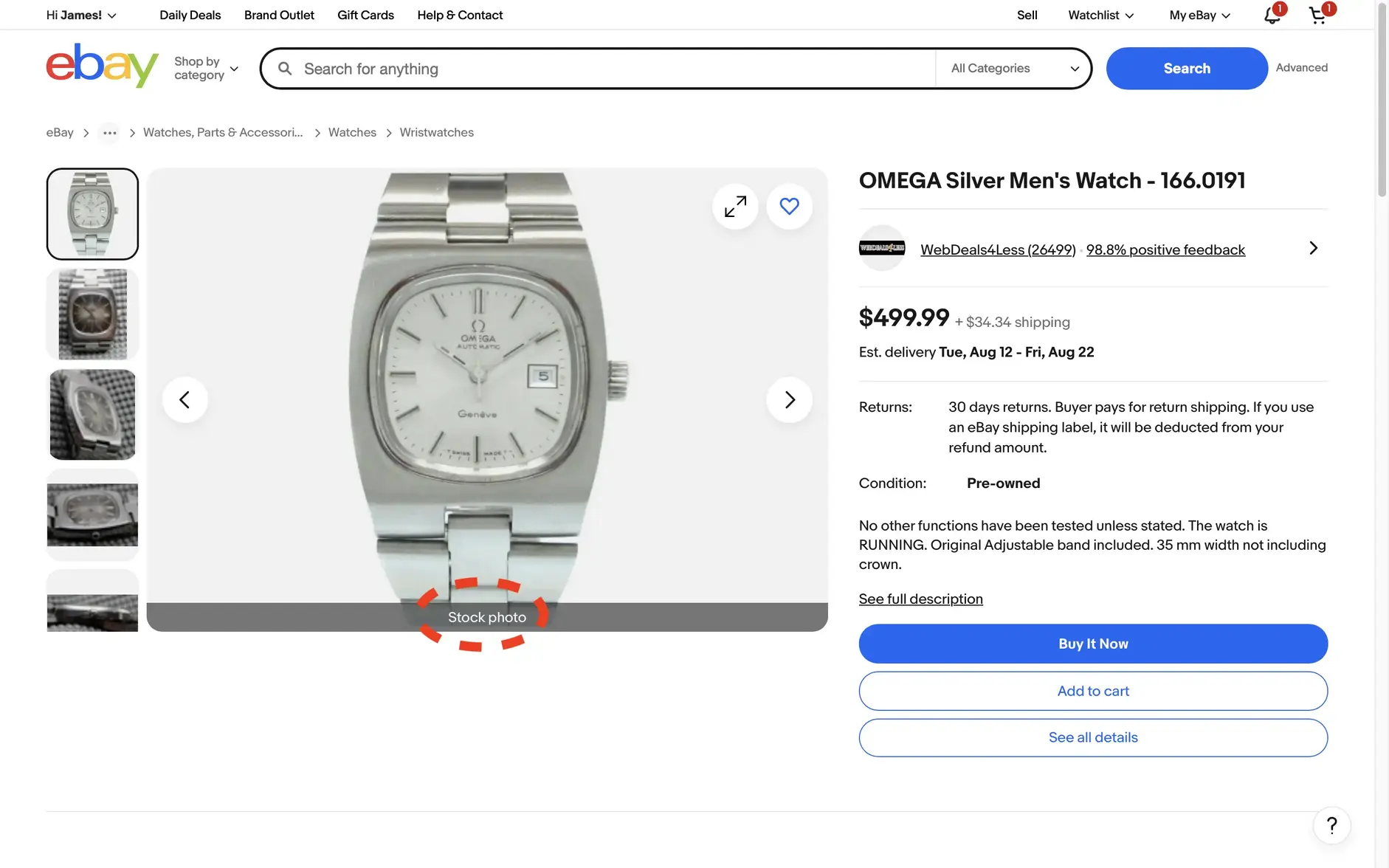Click the eBay logo
The image size is (1389, 868).
(102, 65)
